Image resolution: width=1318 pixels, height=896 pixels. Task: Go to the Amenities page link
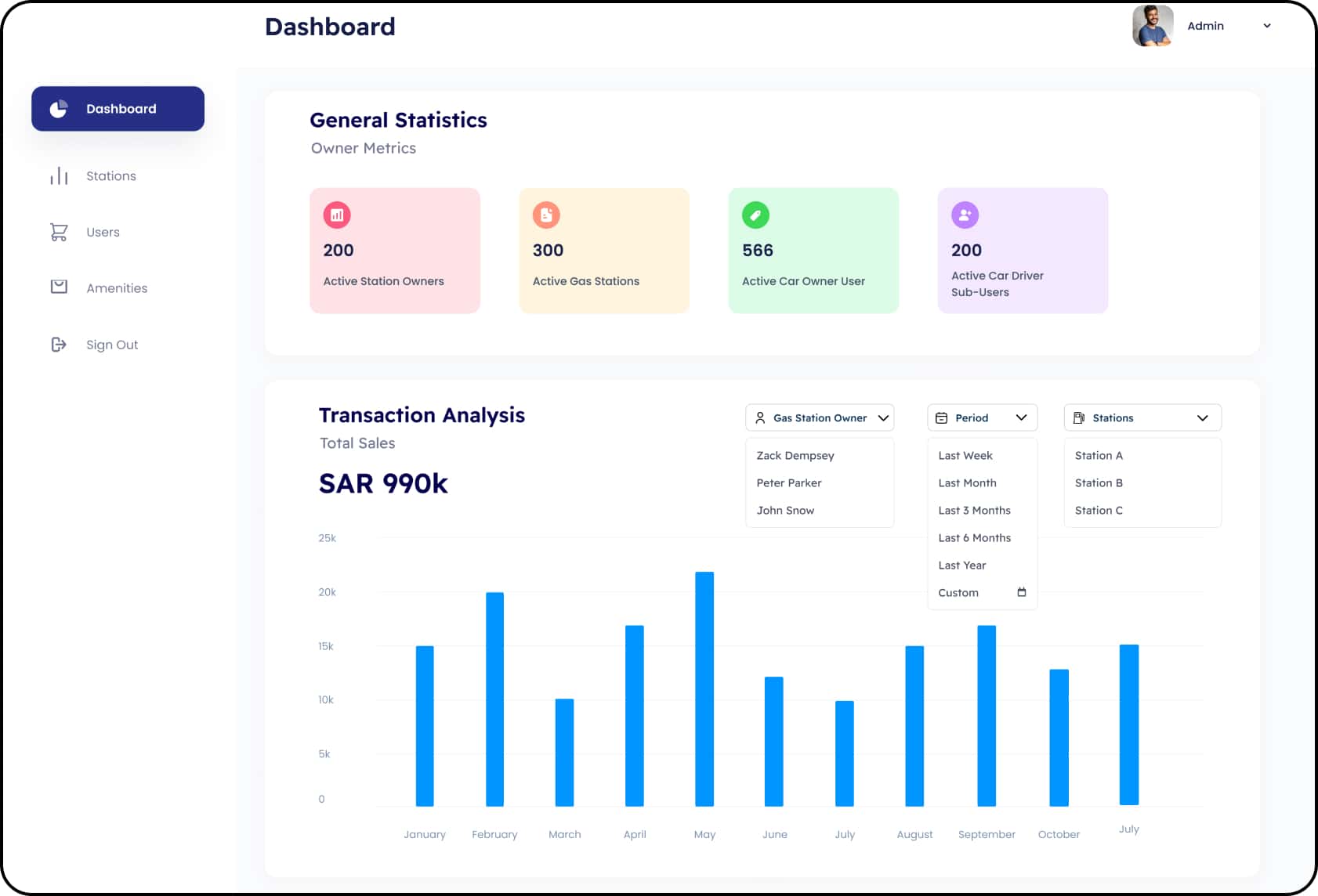click(x=117, y=288)
